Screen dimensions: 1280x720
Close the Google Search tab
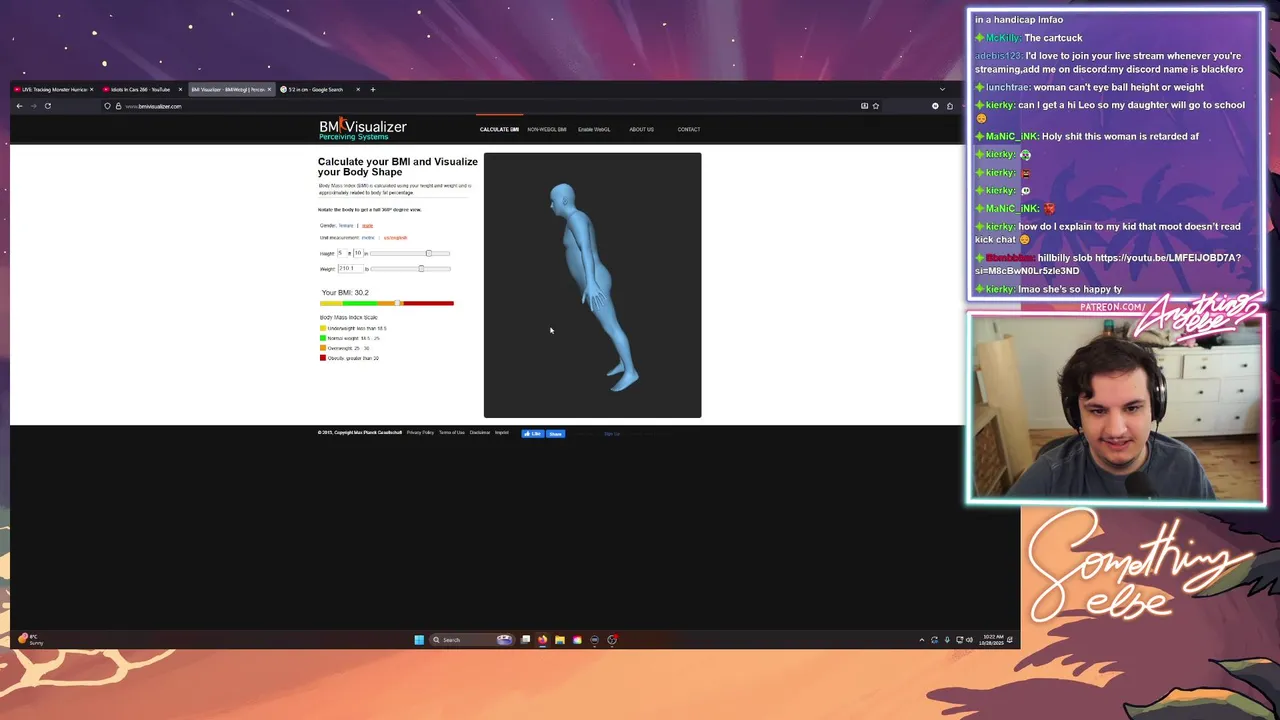[x=357, y=90]
